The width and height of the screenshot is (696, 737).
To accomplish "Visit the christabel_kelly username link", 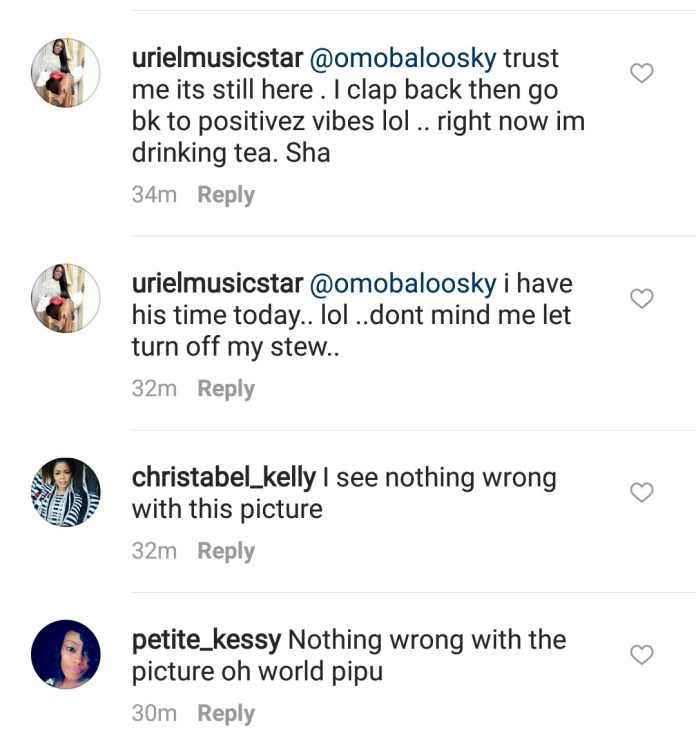I will [x=223, y=478].
